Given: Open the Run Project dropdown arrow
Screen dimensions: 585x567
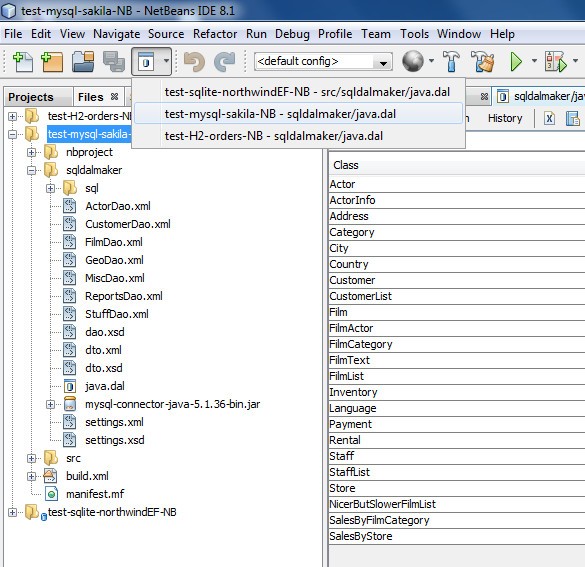Looking at the screenshot, I should point(534,60).
